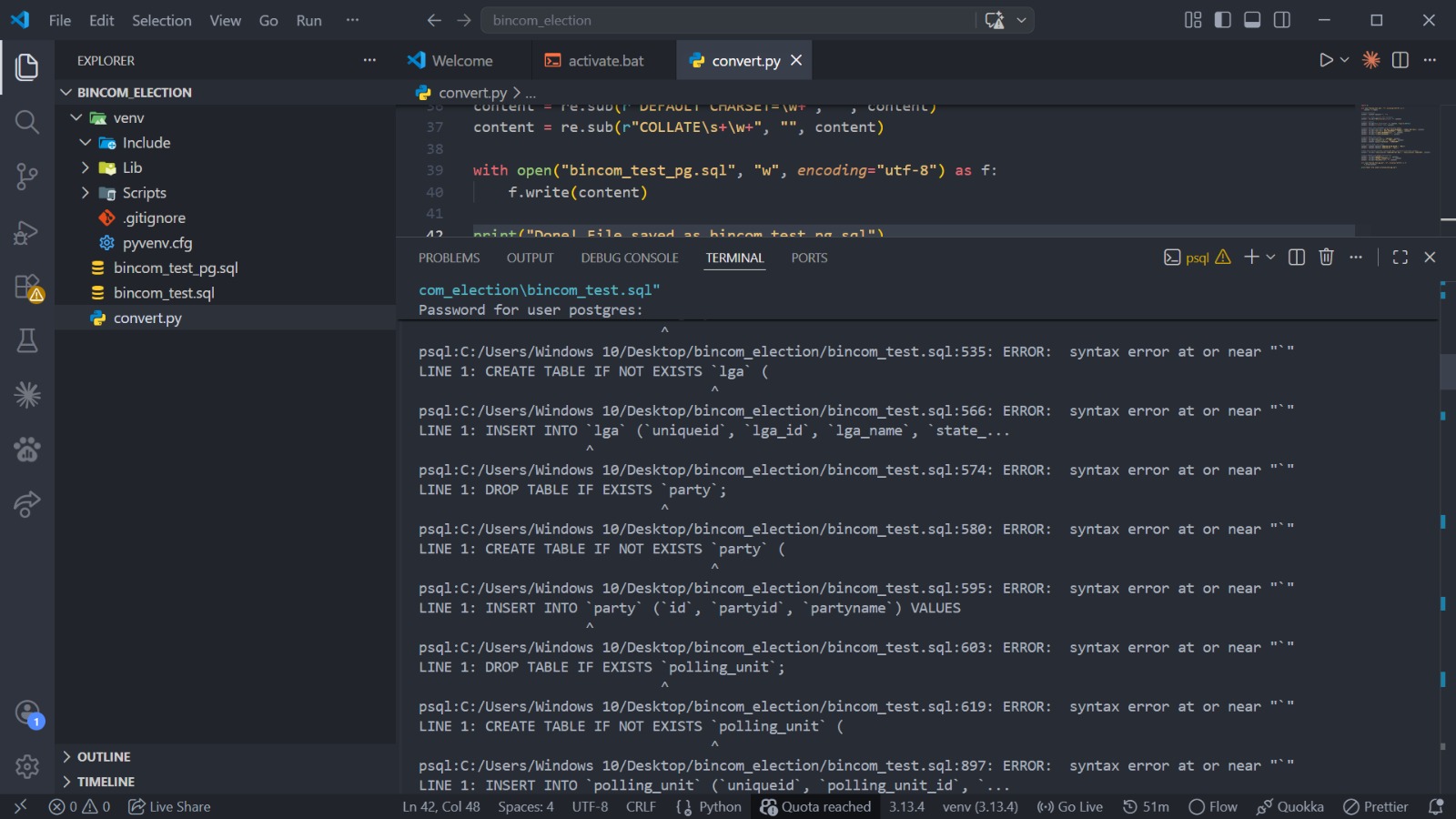Split the terminal panel

pos(1297,258)
